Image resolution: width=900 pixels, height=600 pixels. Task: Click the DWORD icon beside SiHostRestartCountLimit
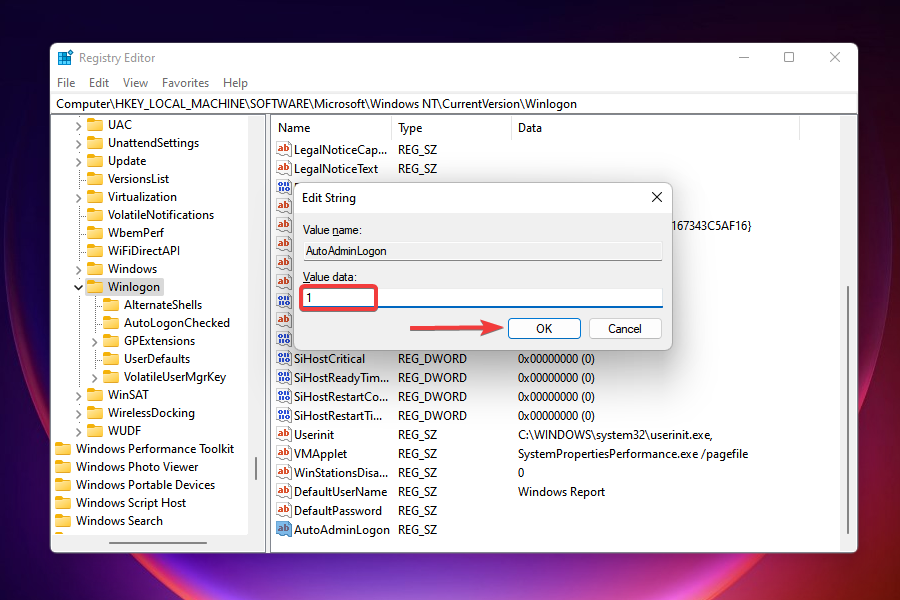point(284,396)
